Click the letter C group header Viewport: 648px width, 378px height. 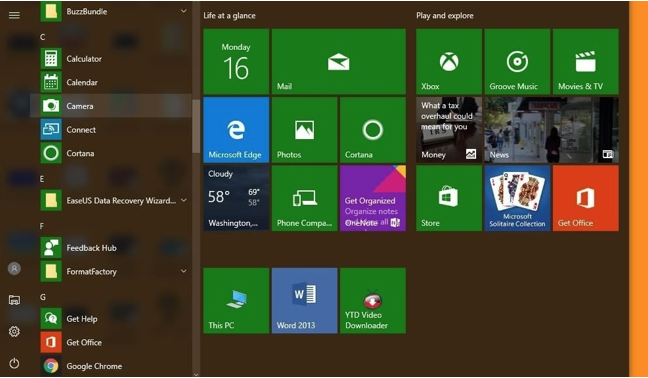[43, 37]
